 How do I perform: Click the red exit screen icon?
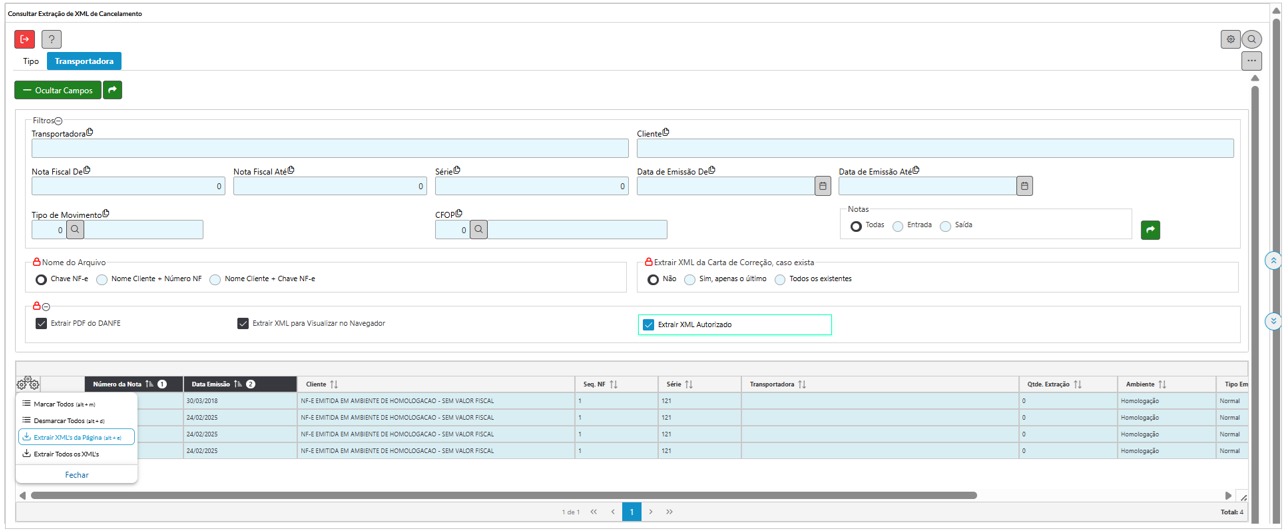point(25,39)
